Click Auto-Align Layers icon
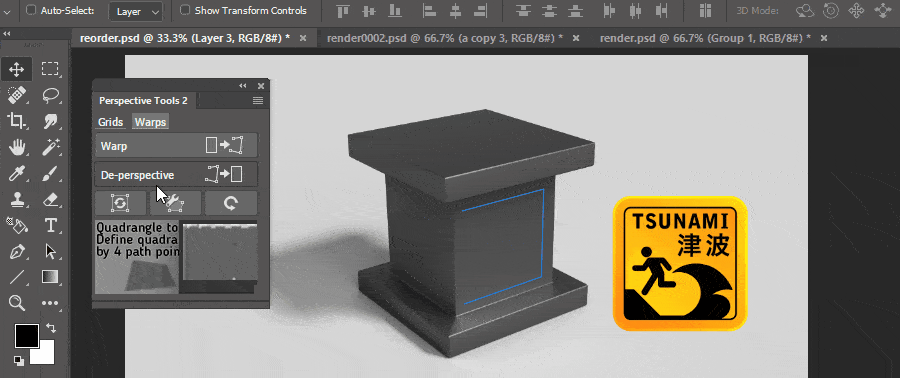Image resolution: width=900 pixels, height=378 pixels. 705,10
